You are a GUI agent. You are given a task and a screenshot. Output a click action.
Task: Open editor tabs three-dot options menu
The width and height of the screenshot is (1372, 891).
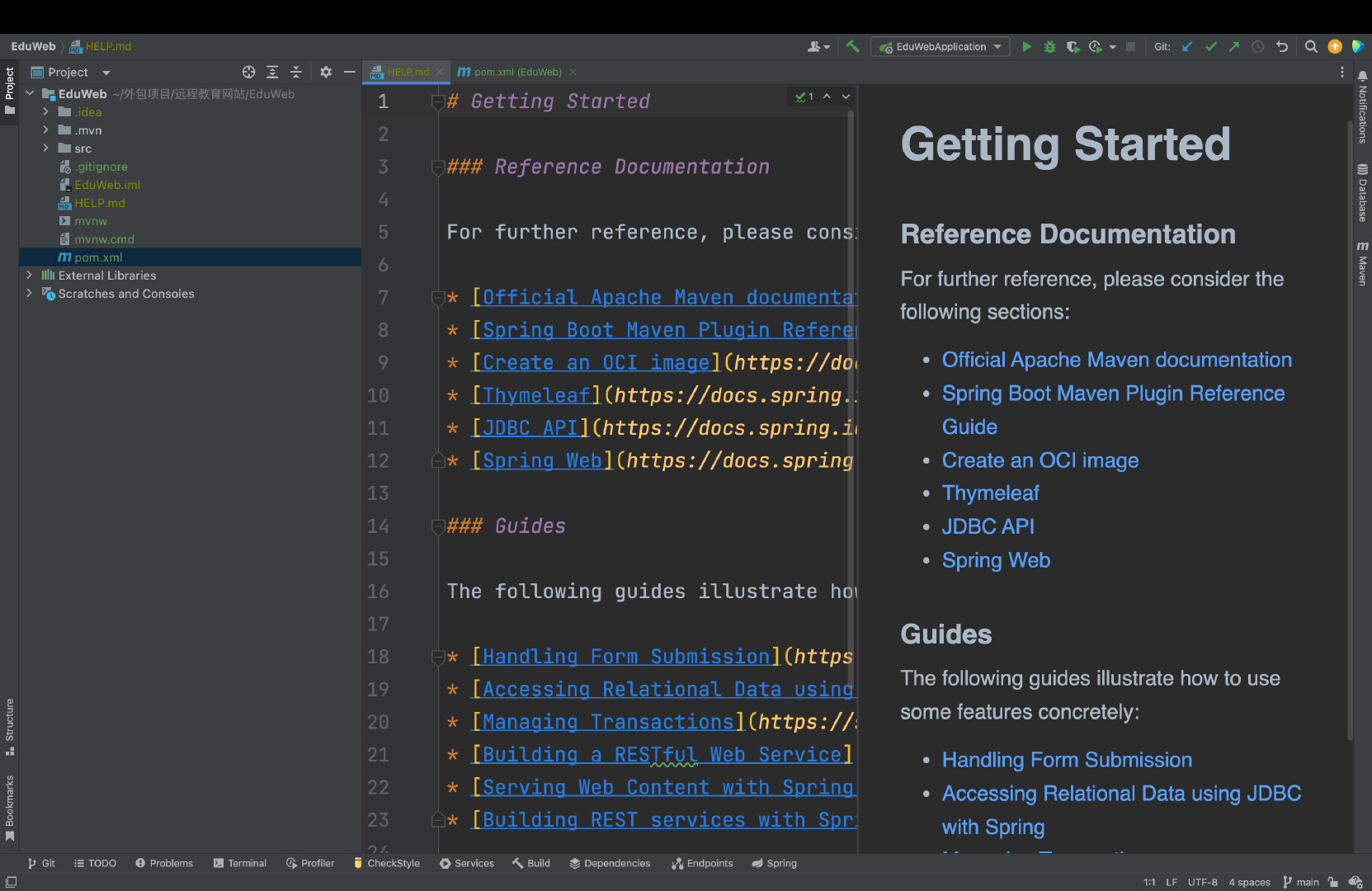pos(1342,73)
